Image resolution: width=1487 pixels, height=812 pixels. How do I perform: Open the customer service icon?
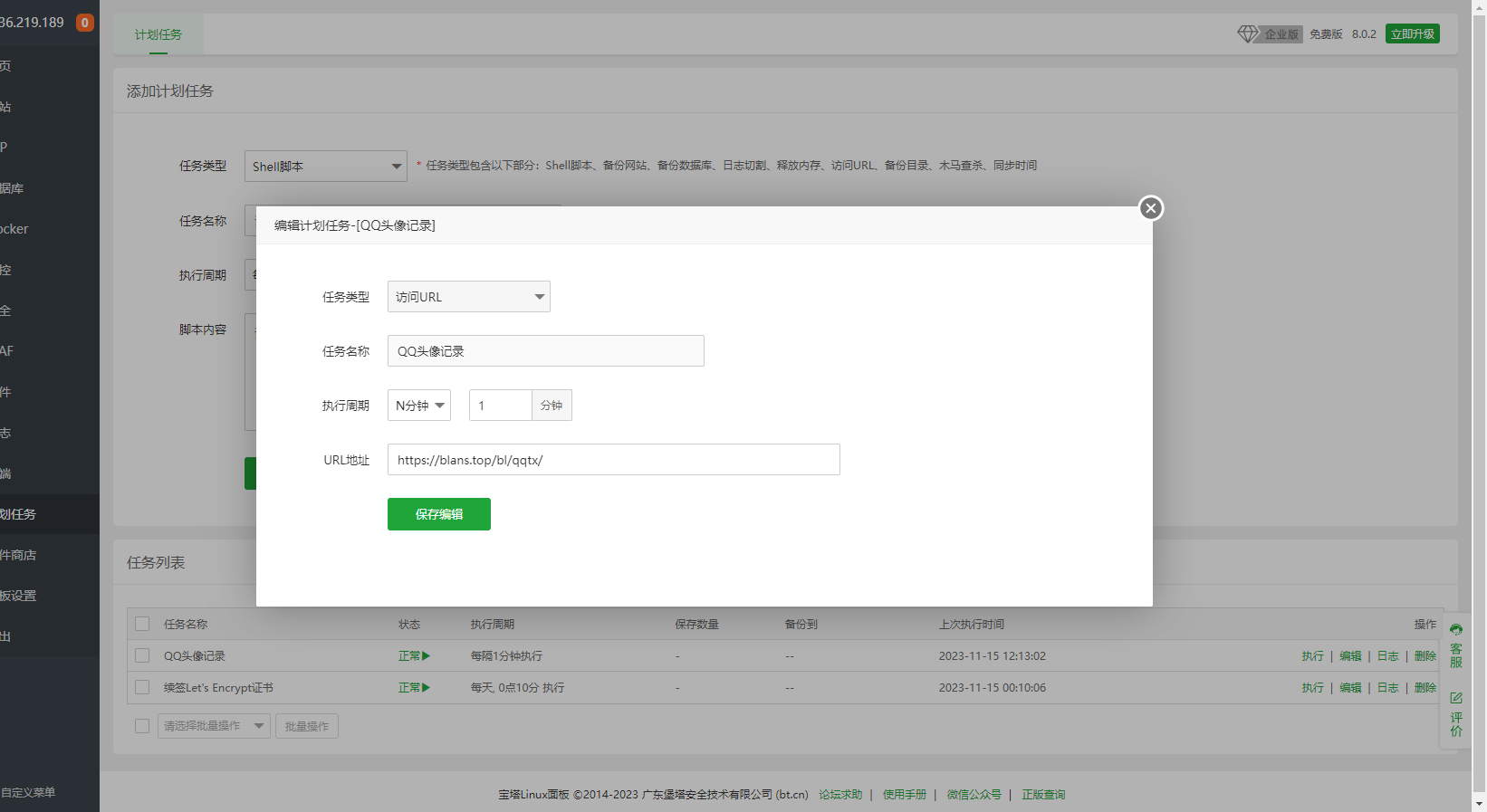[x=1456, y=630]
